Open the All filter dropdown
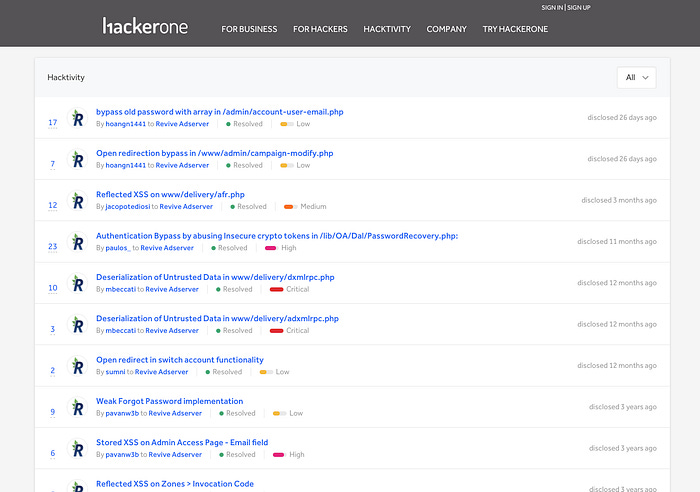The width and height of the screenshot is (700, 492). pyautogui.click(x=637, y=77)
